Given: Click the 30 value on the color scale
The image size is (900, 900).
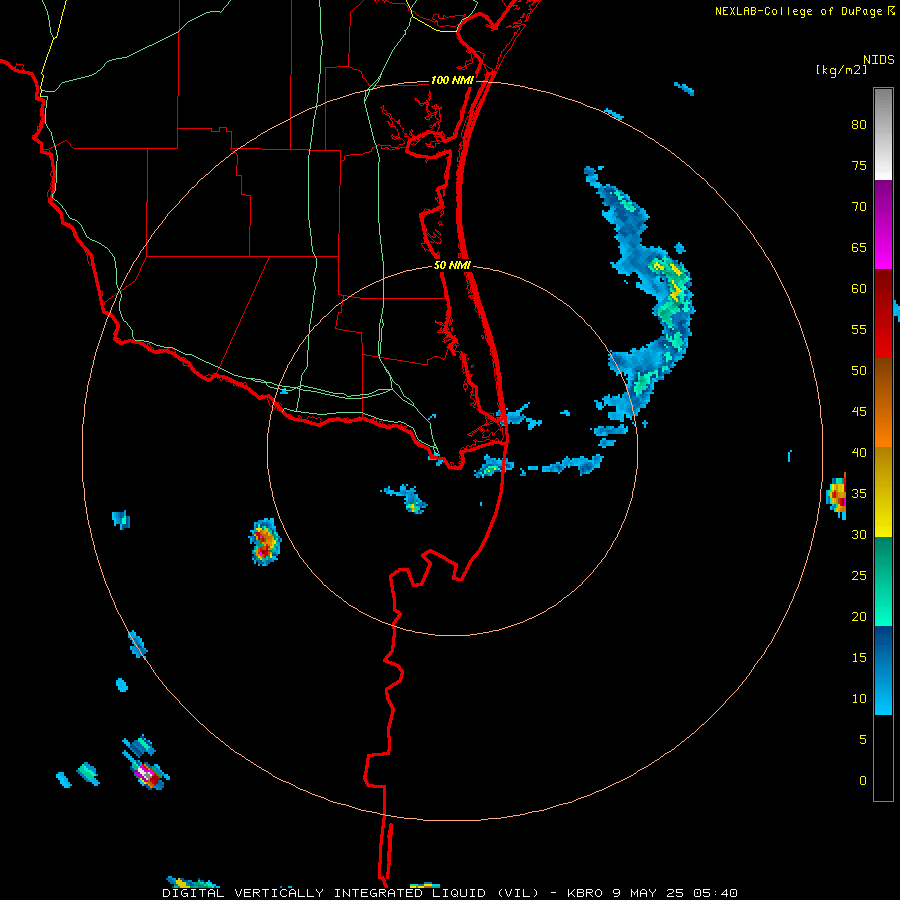Looking at the screenshot, I should tap(859, 534).
